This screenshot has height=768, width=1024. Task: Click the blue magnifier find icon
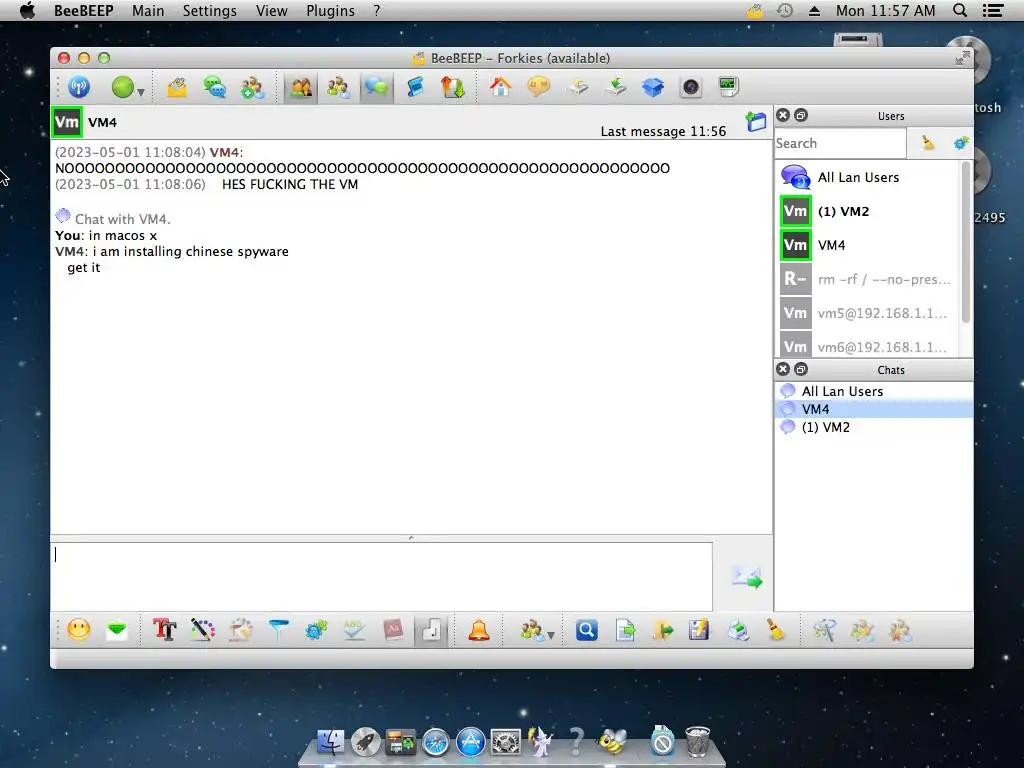586,630
